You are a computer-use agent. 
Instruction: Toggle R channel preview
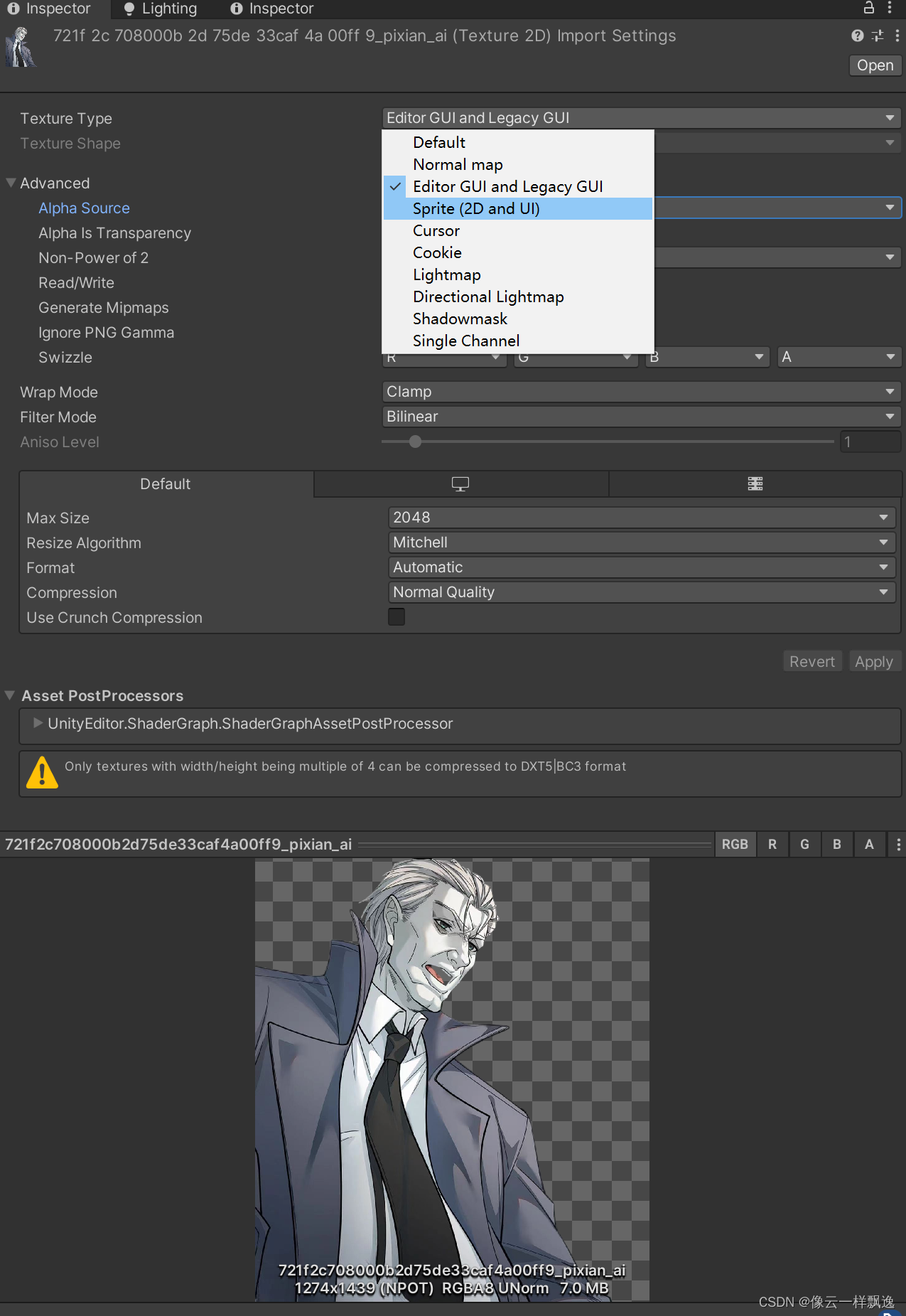point(772,845)
